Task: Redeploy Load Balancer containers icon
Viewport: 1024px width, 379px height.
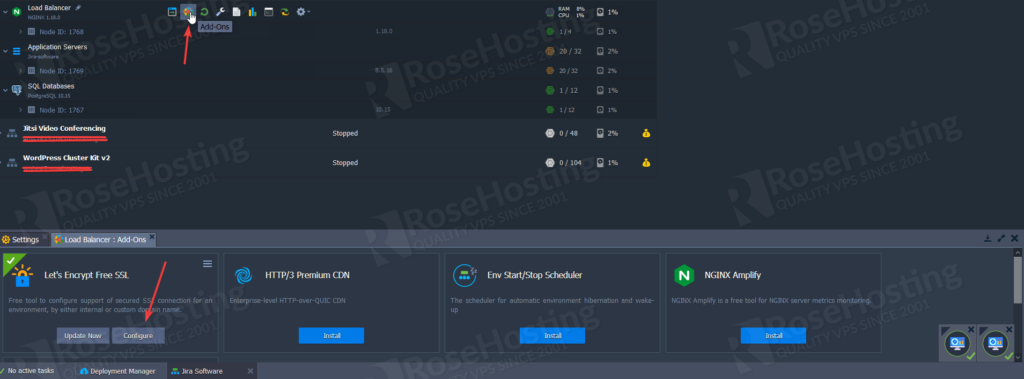Action: [x=285, y=12]
